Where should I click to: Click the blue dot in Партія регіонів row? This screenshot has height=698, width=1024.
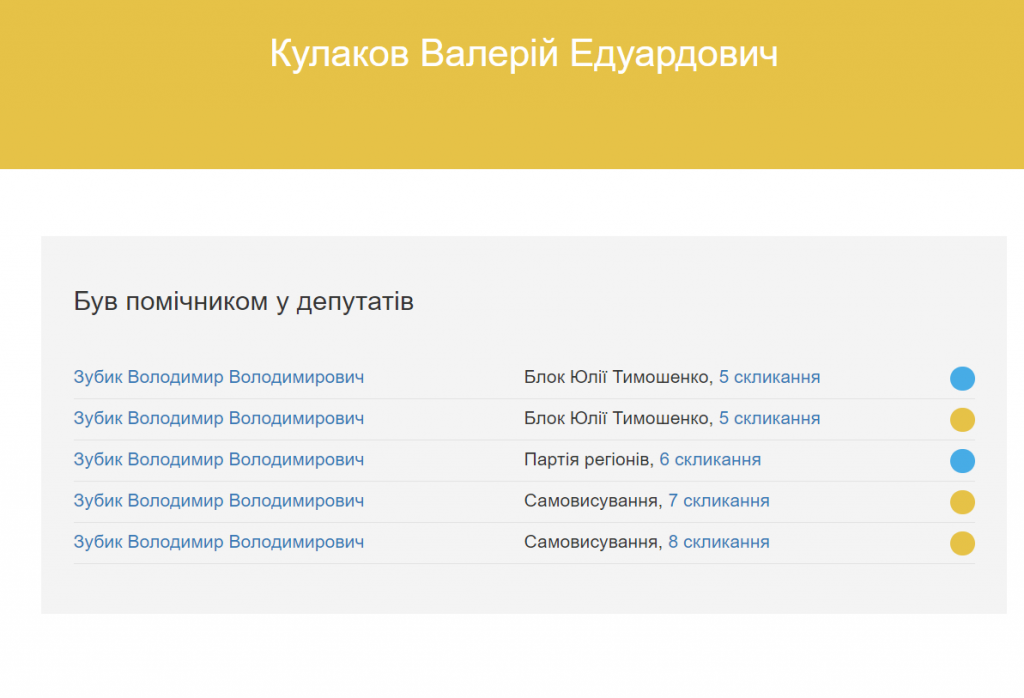coord(962,461)
